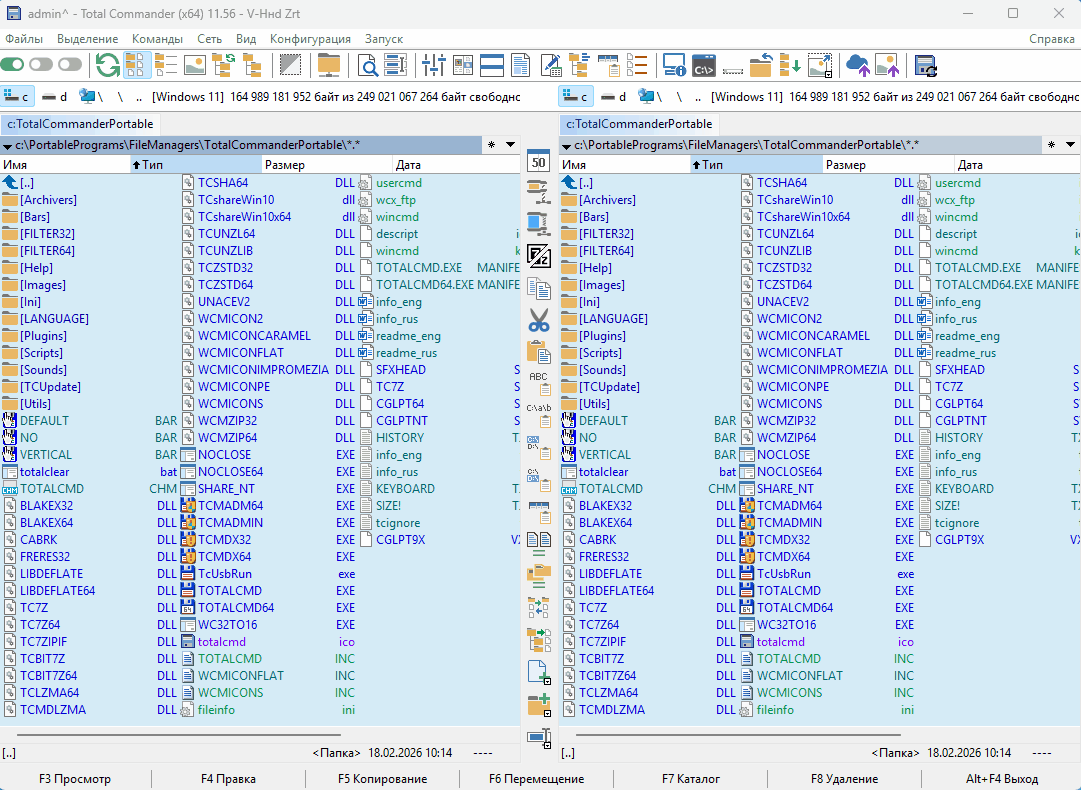Toggle the third gray toolbar switch
This screenshot has height=790, width=1081.
coord(70,65)
